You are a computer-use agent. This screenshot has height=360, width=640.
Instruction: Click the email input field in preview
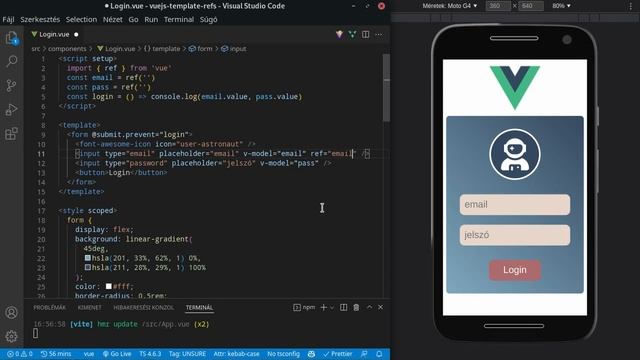(515, 204)
